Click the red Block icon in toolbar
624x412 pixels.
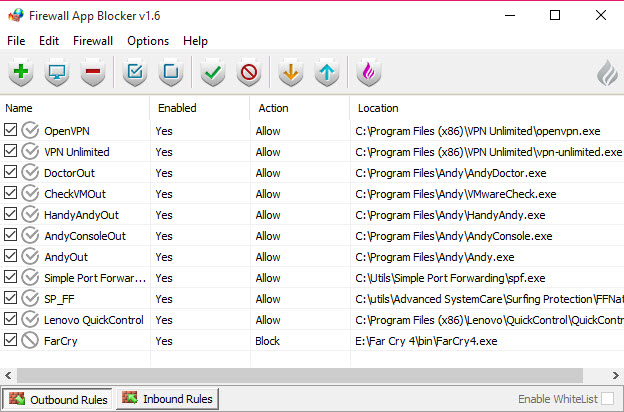[x=248, y=72]
